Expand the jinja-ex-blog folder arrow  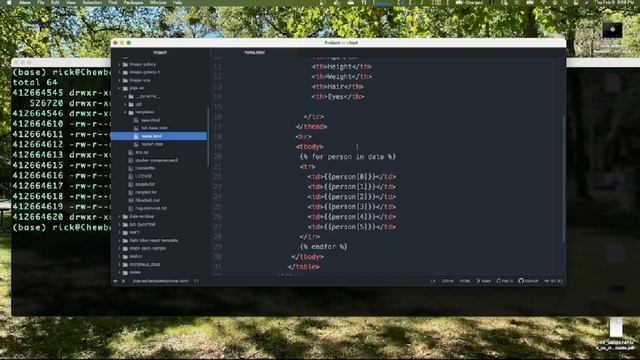point(120,216)
